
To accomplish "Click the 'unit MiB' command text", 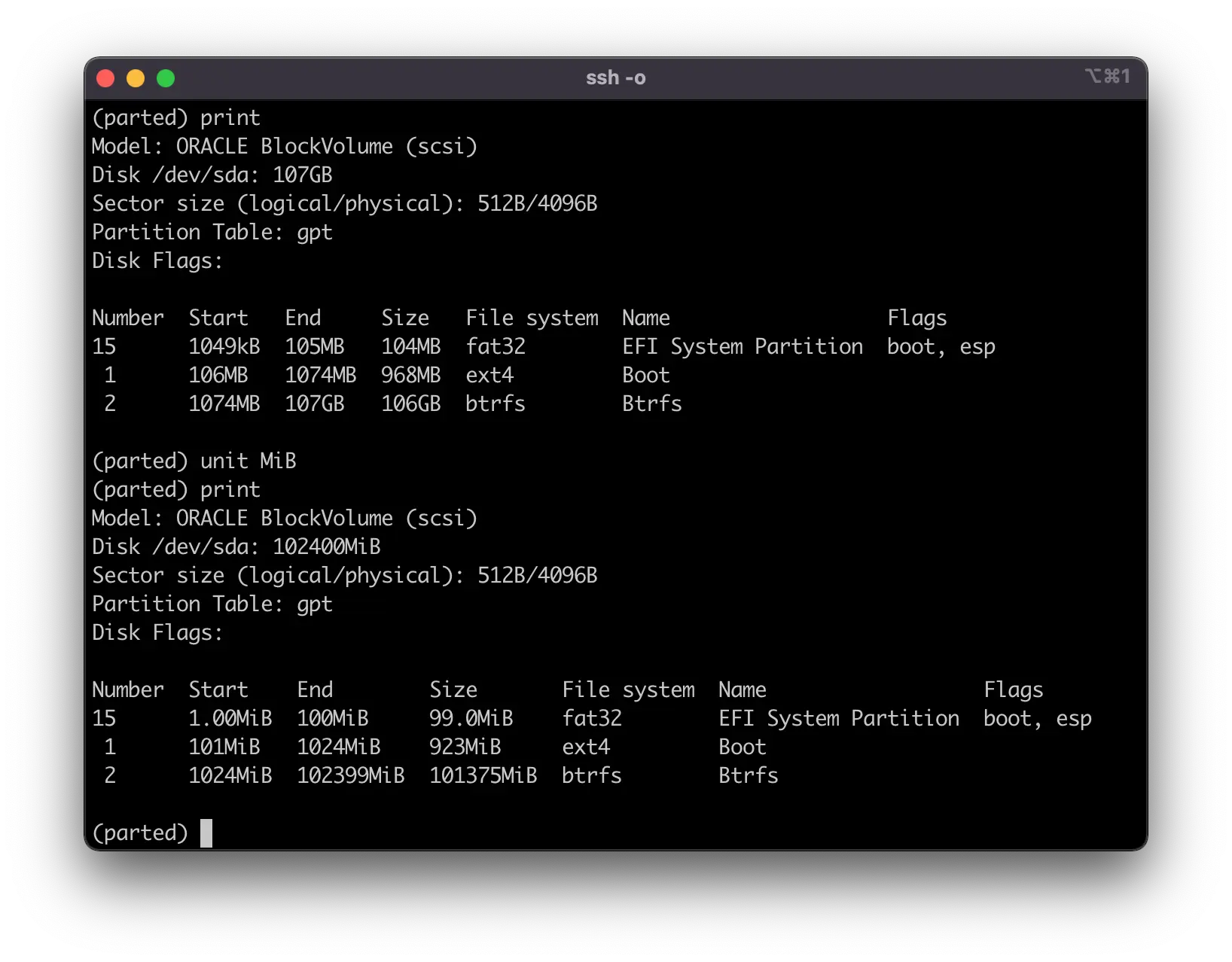I will pos(248,461).
